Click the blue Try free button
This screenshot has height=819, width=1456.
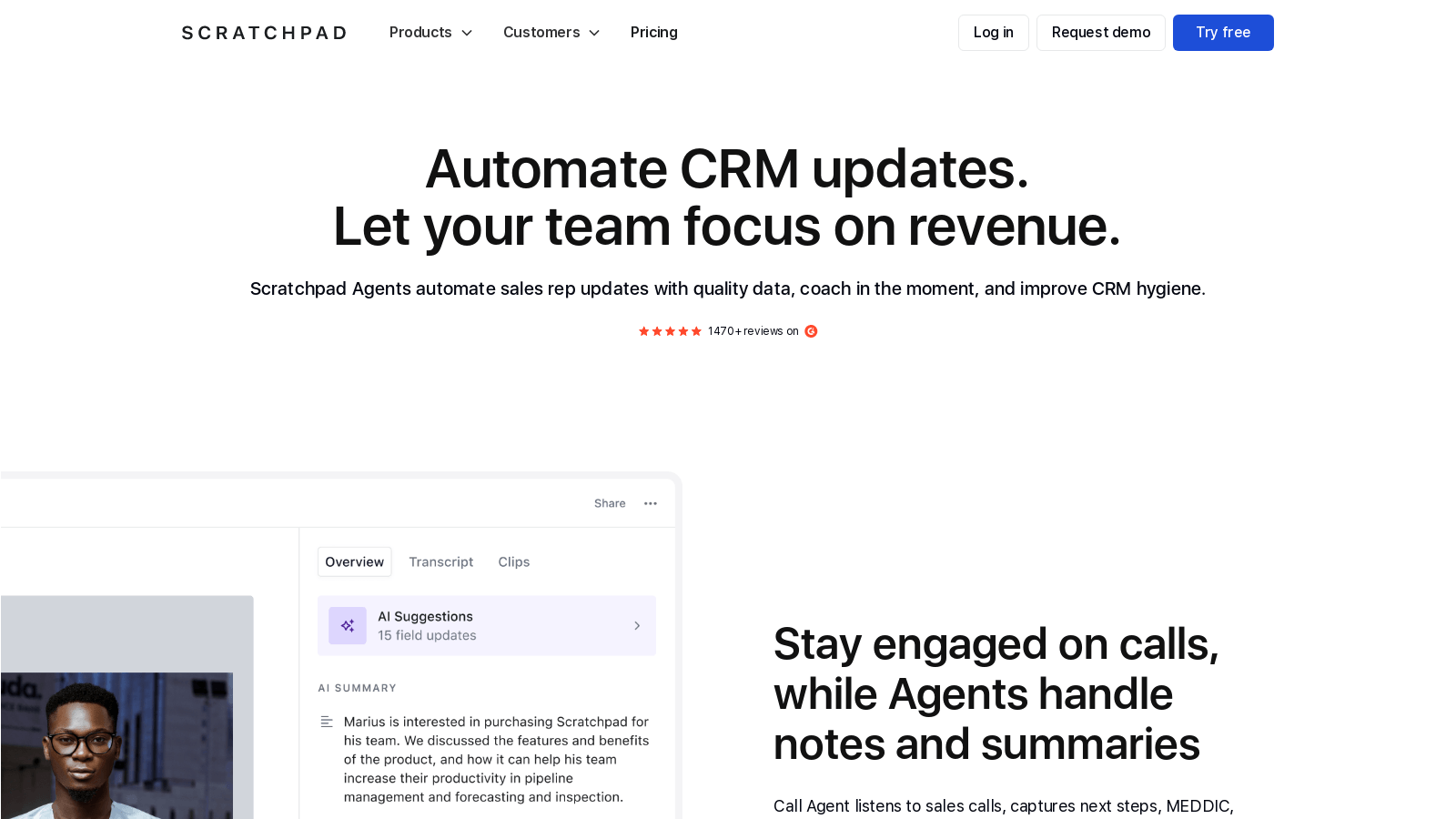coord(1222,33)
